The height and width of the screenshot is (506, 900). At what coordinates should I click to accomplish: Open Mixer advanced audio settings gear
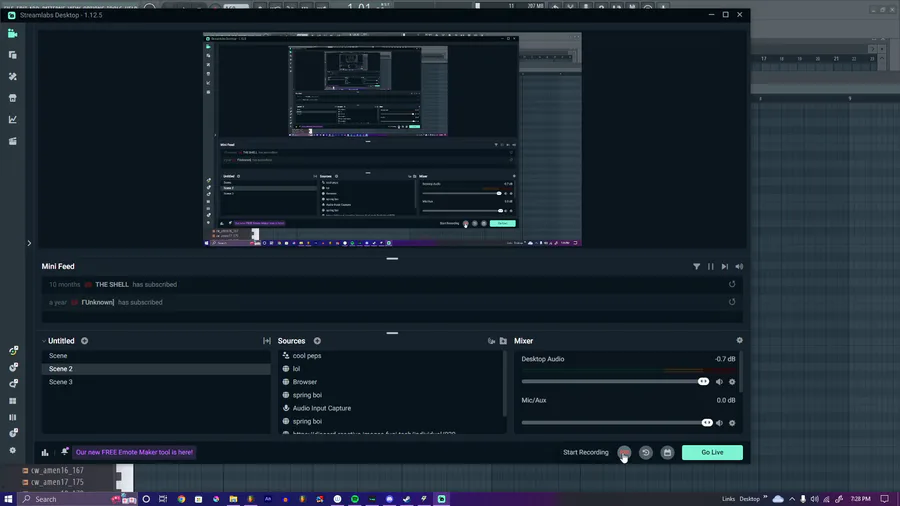tap(739, 340)
